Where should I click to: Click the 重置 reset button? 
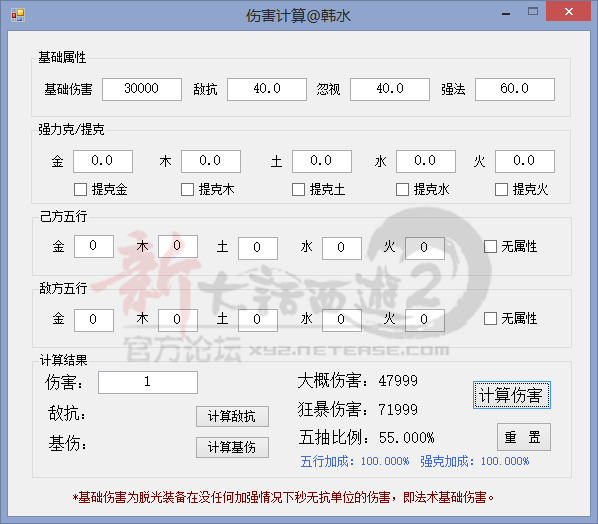coord(524,437)
